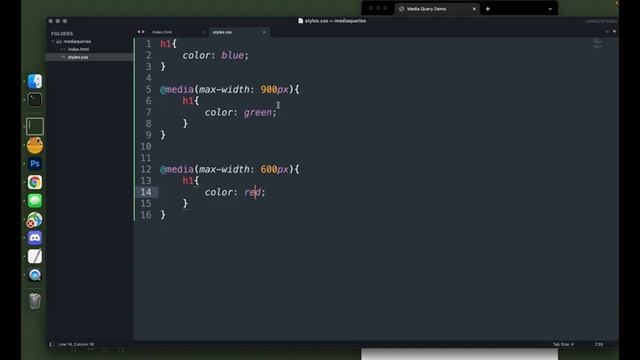
Task: Open Finder from the dock
Action: click(x=35, y=81)
